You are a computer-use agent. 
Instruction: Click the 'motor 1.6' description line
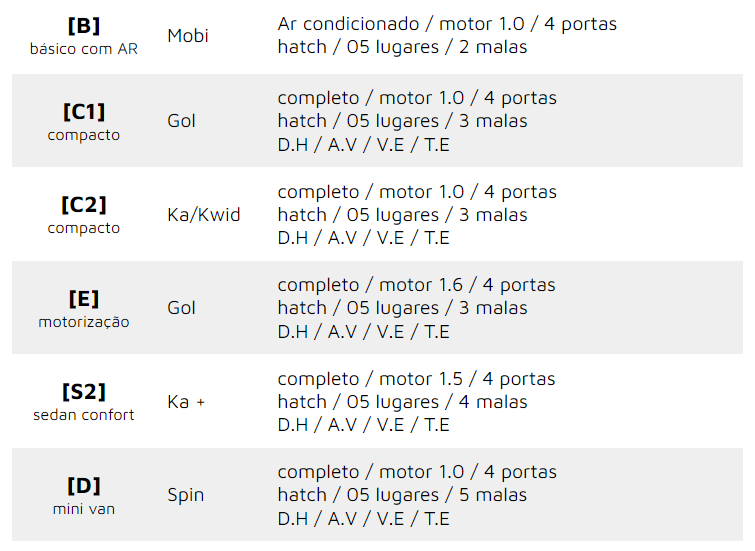click(416, 285)
